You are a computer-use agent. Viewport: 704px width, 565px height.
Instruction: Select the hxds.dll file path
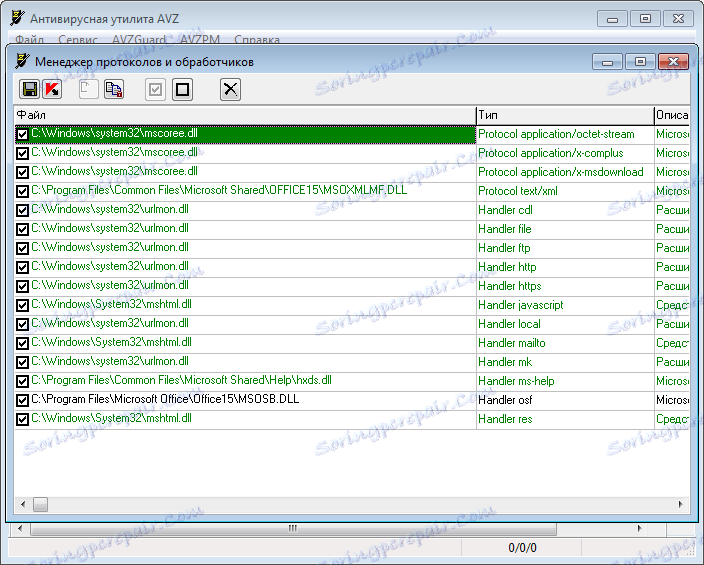[181, 380]
